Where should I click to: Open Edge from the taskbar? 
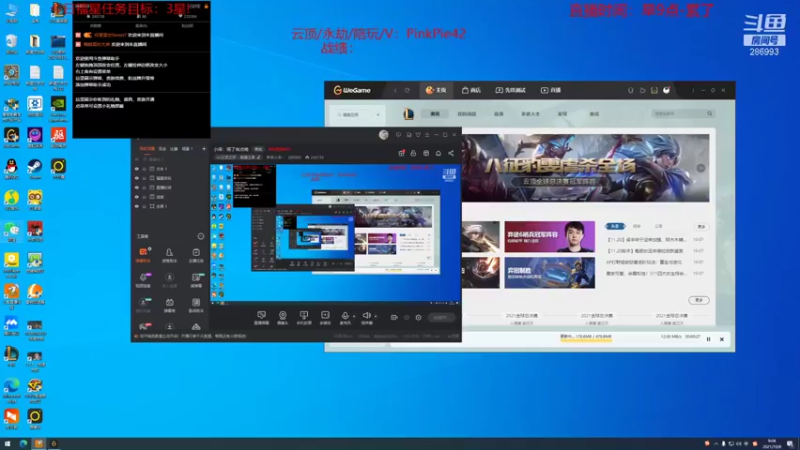coord(23,443)
